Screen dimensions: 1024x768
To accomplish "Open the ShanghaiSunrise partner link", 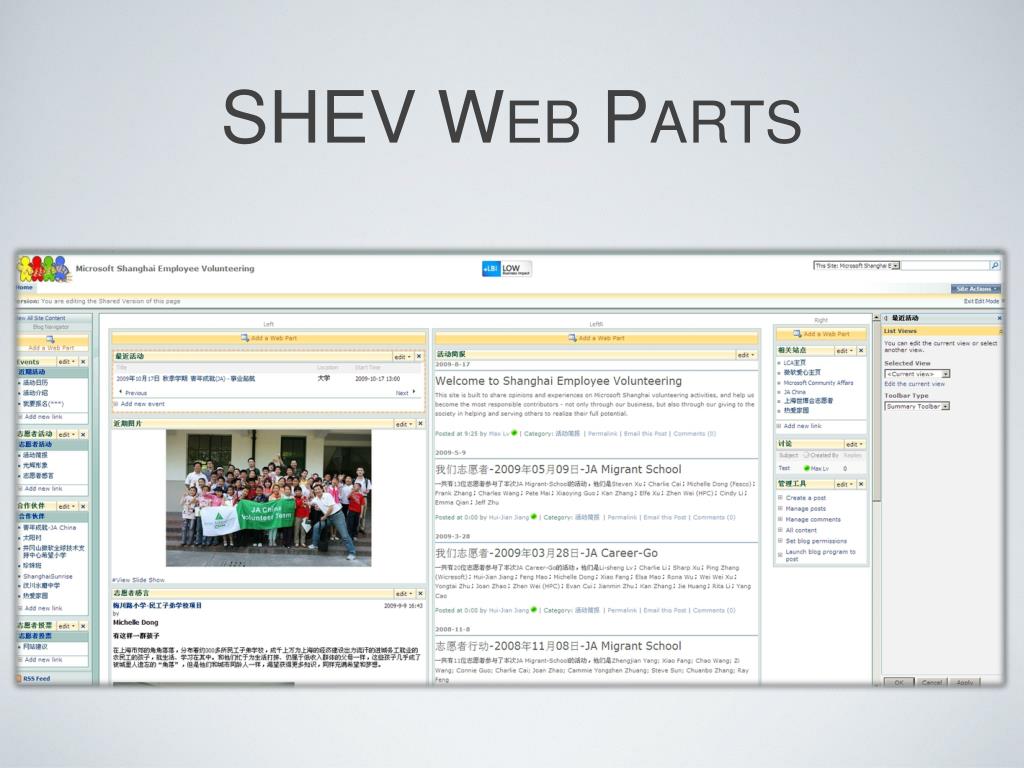I will point(48,577).
